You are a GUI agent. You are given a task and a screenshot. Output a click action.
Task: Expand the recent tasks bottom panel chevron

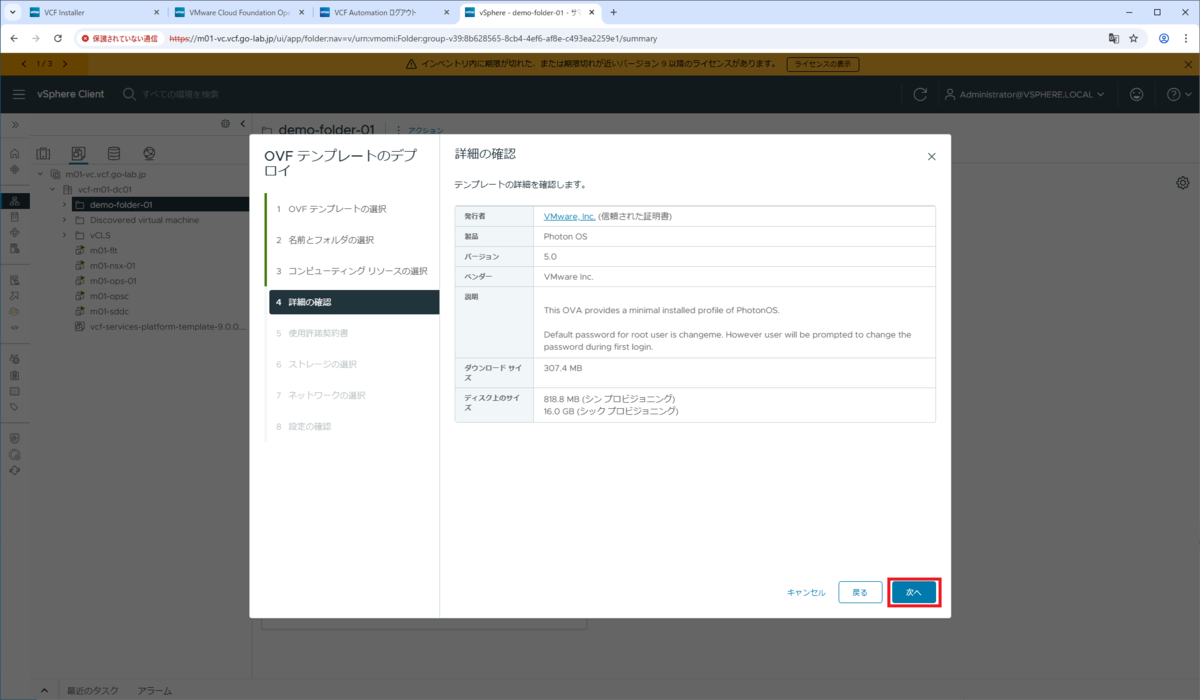tap(45, 691)
